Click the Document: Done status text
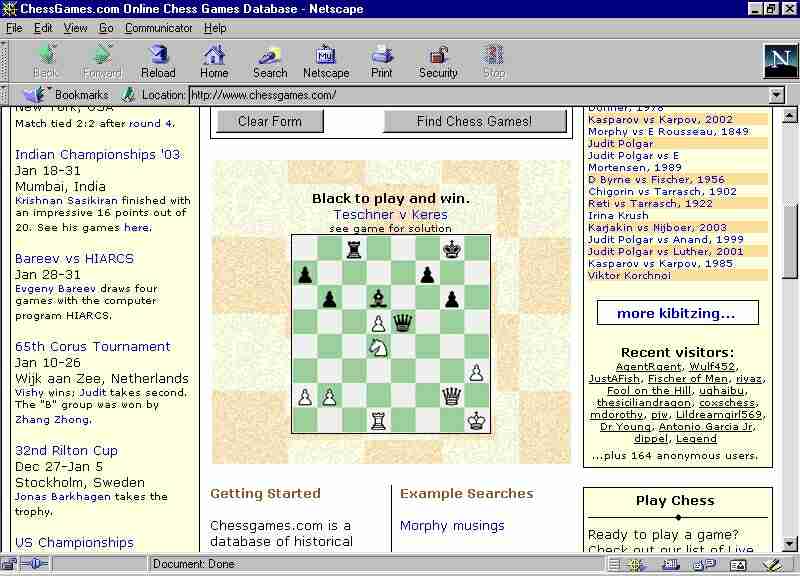This screenshot has width=800, height=576. coord(194,564)
